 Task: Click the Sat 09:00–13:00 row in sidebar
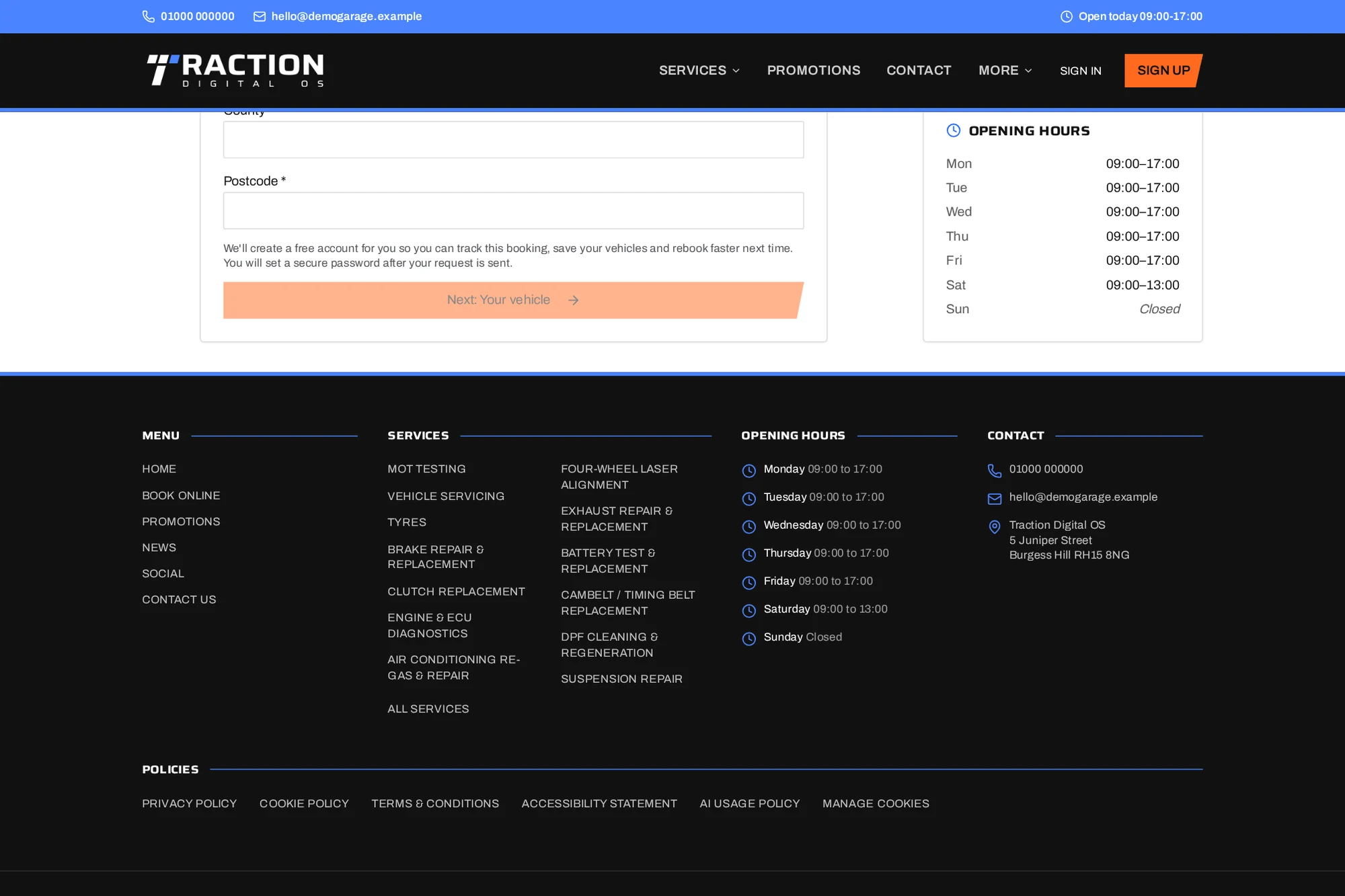pos(1063,285)
